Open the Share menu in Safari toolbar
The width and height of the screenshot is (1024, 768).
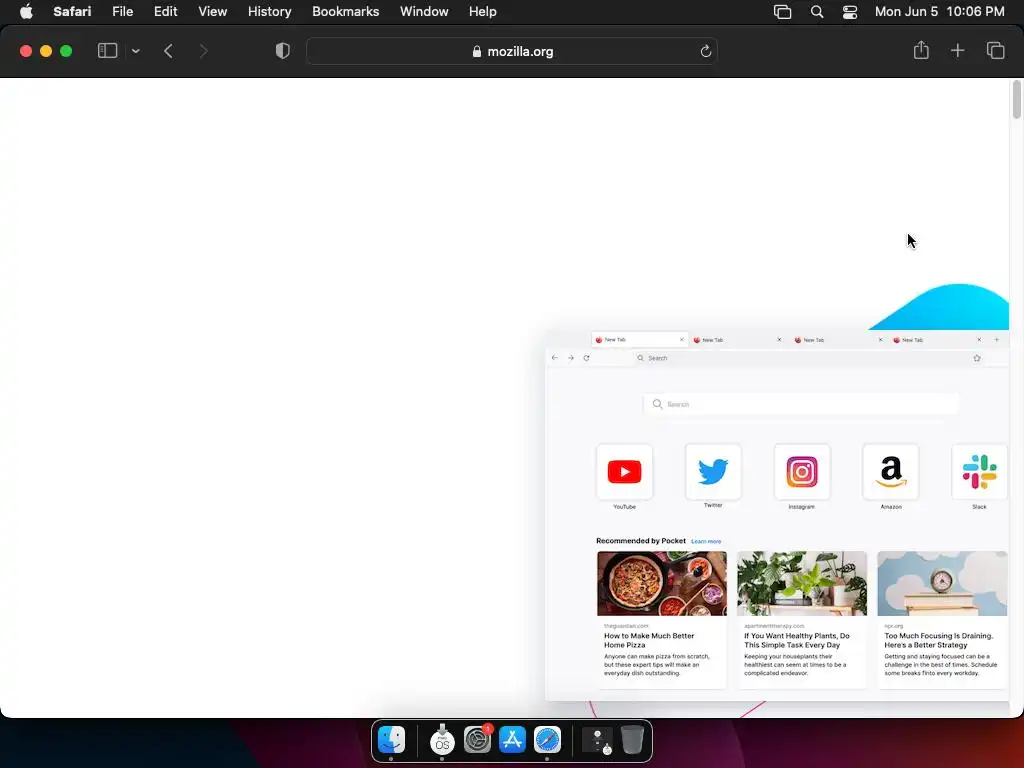(x=921, y=50)
